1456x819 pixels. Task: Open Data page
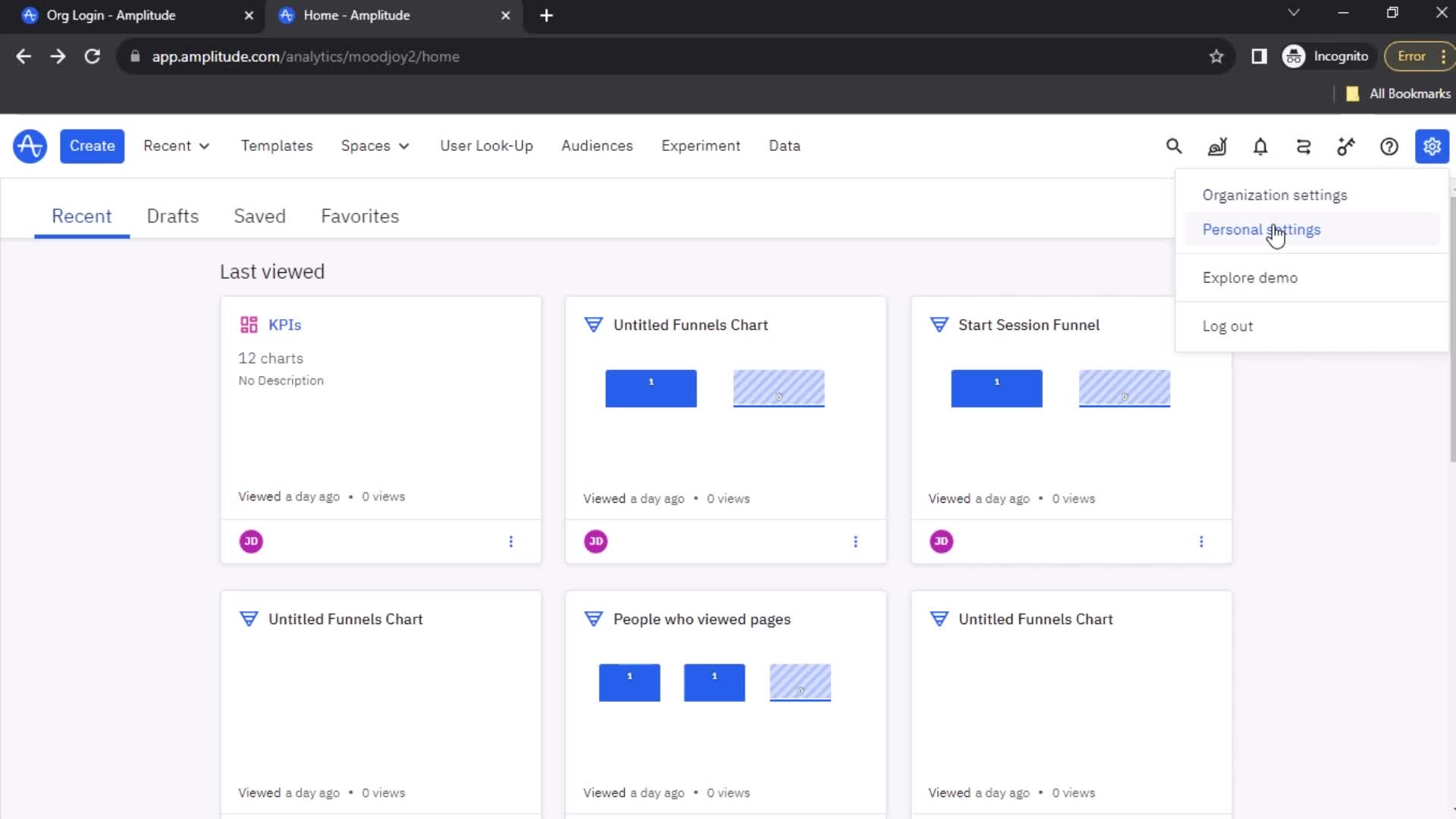784,146
